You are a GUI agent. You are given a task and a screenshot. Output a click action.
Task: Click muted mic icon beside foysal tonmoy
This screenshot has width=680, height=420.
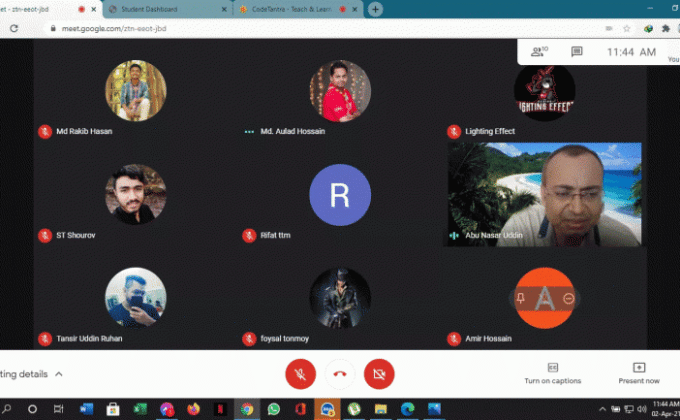[249, 338]
